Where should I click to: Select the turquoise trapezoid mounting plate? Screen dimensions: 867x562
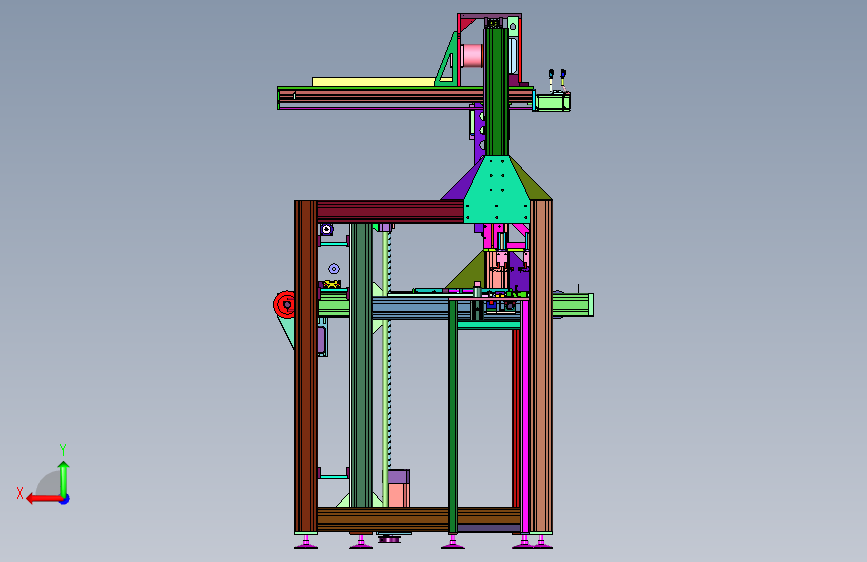click(497, 190)
